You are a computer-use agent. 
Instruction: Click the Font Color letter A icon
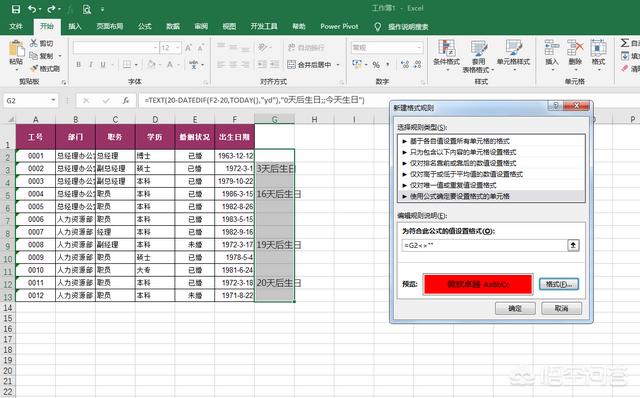tap(170, 64)
